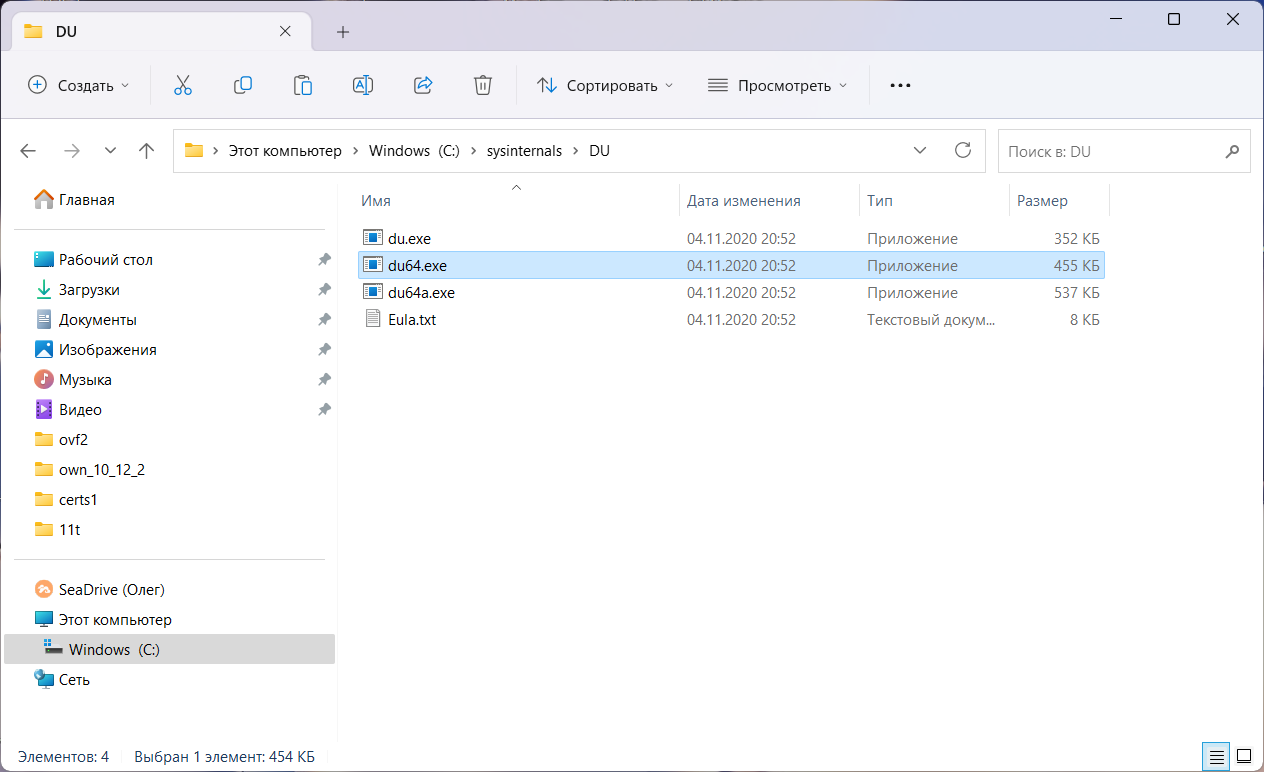This screenshot has height=772, width=1264.
Task: Click the SeaDrive cloud icon
Action: (x=44, y=589)
